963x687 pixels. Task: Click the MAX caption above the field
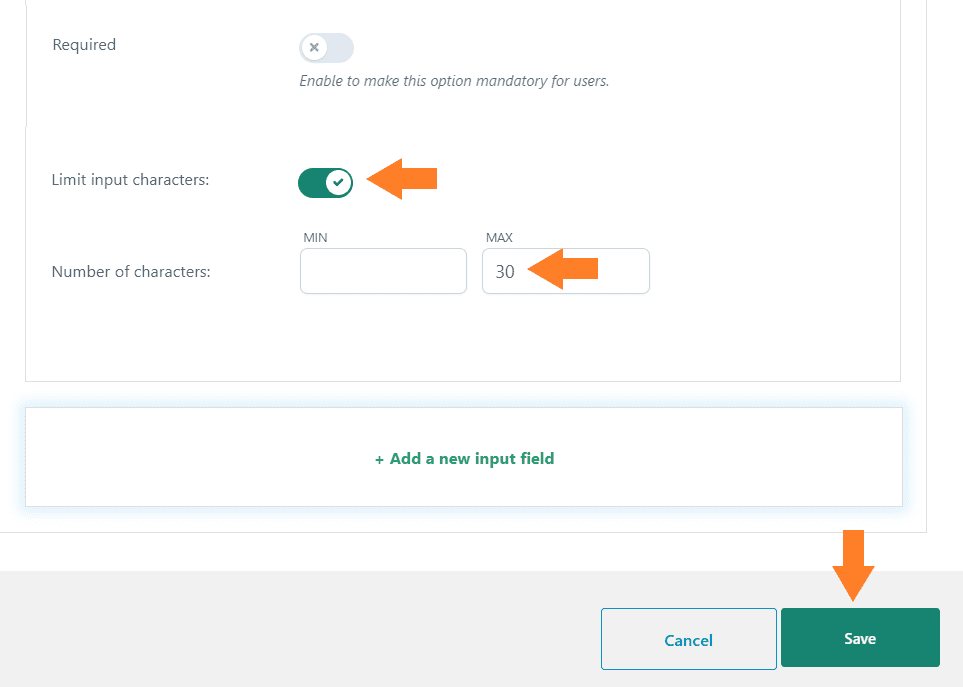499,238
